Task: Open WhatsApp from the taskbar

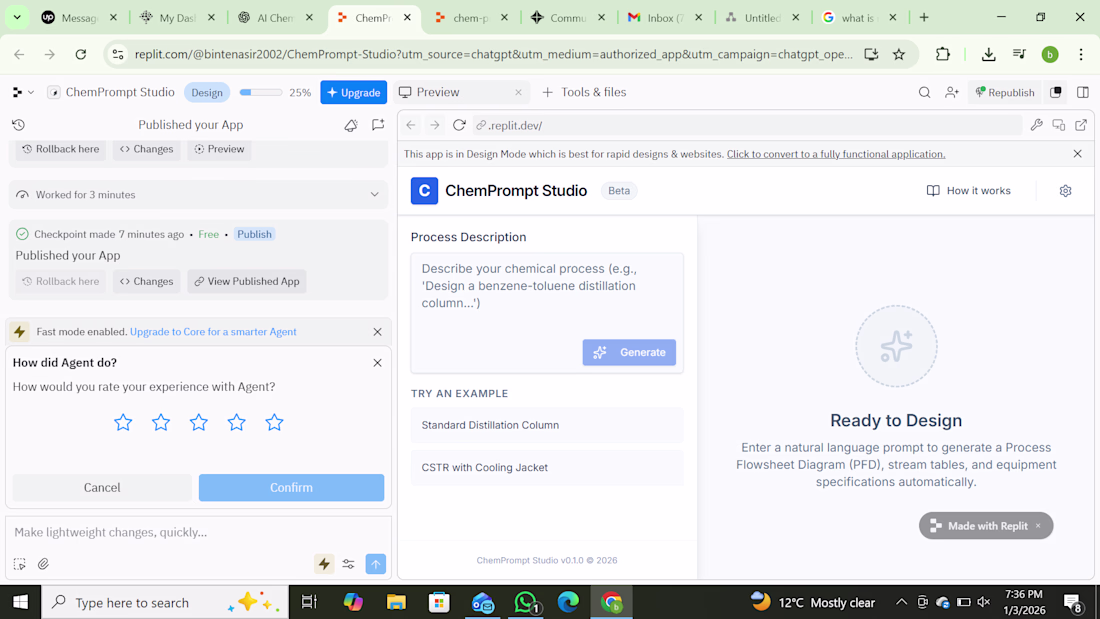Action: point(525,602)
